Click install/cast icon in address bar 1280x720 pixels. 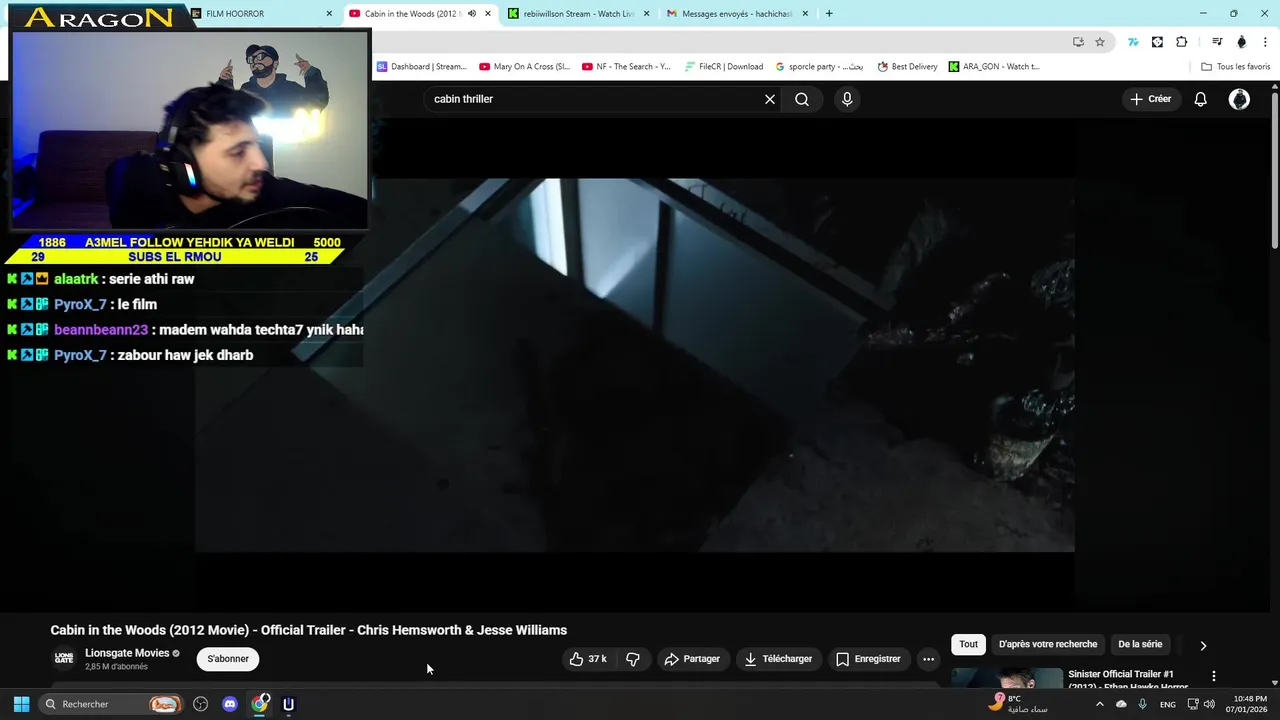(x=1078, y=42)
